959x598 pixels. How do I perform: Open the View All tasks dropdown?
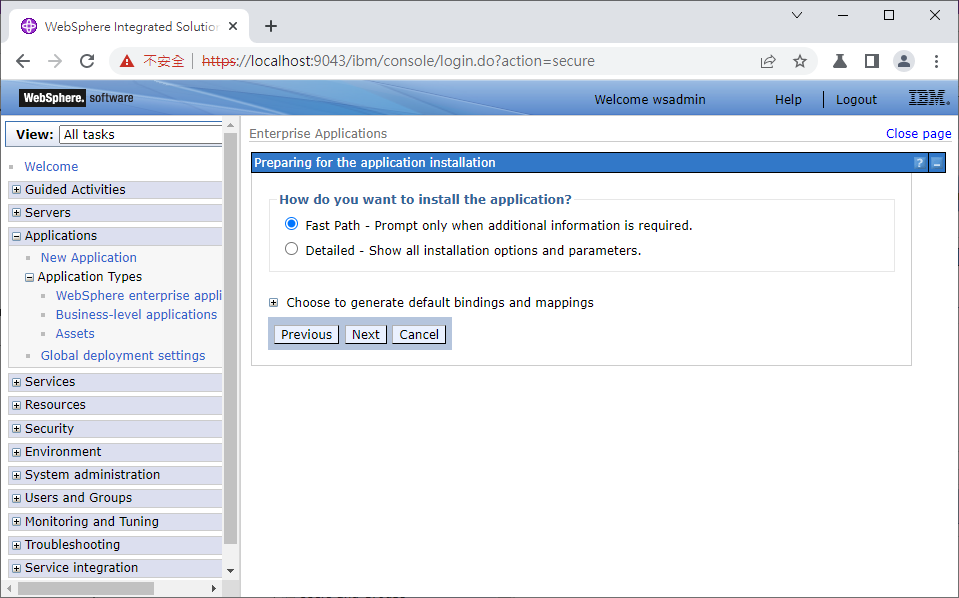pos(141,135)
